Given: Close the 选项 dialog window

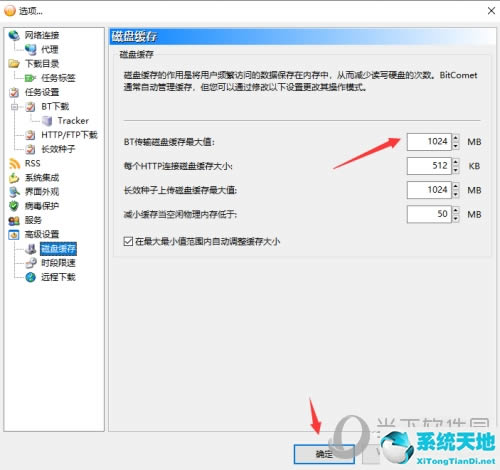Looking at the screenshot, I should click(x=491, y=11).
